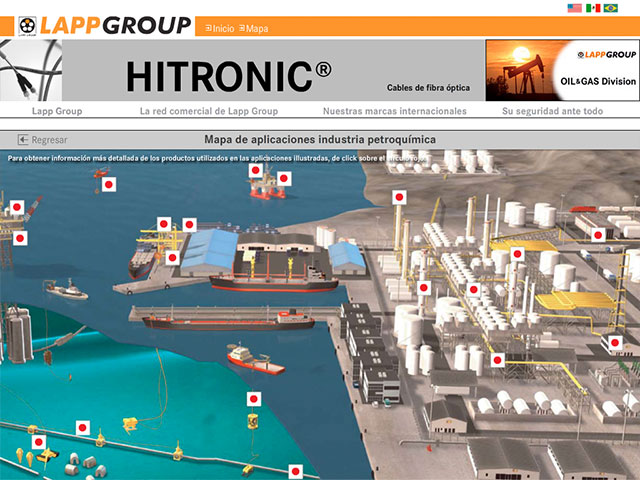This screenshot has width=640, height=480.
Task: Select red marker by upper-right refinery building
Action: 598,235
